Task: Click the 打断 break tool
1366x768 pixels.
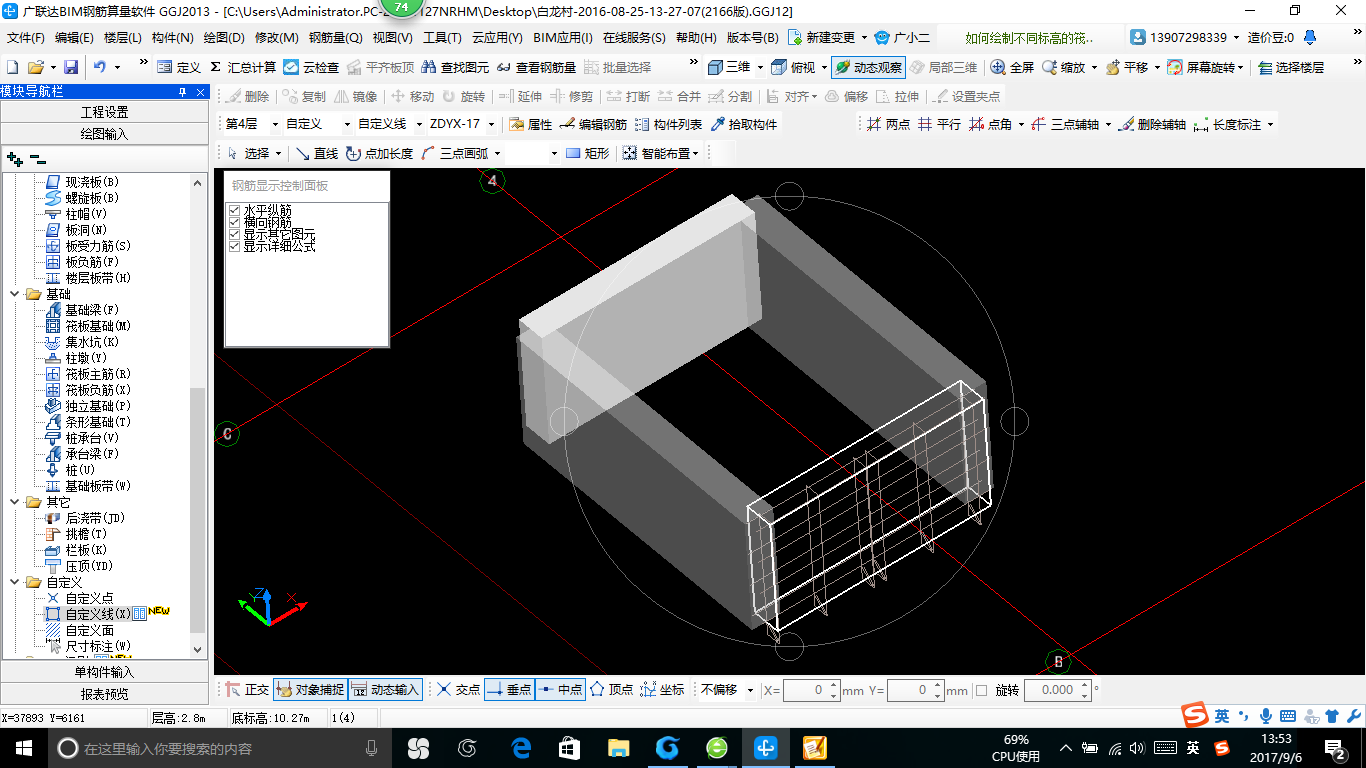Action: pos(627,96)
